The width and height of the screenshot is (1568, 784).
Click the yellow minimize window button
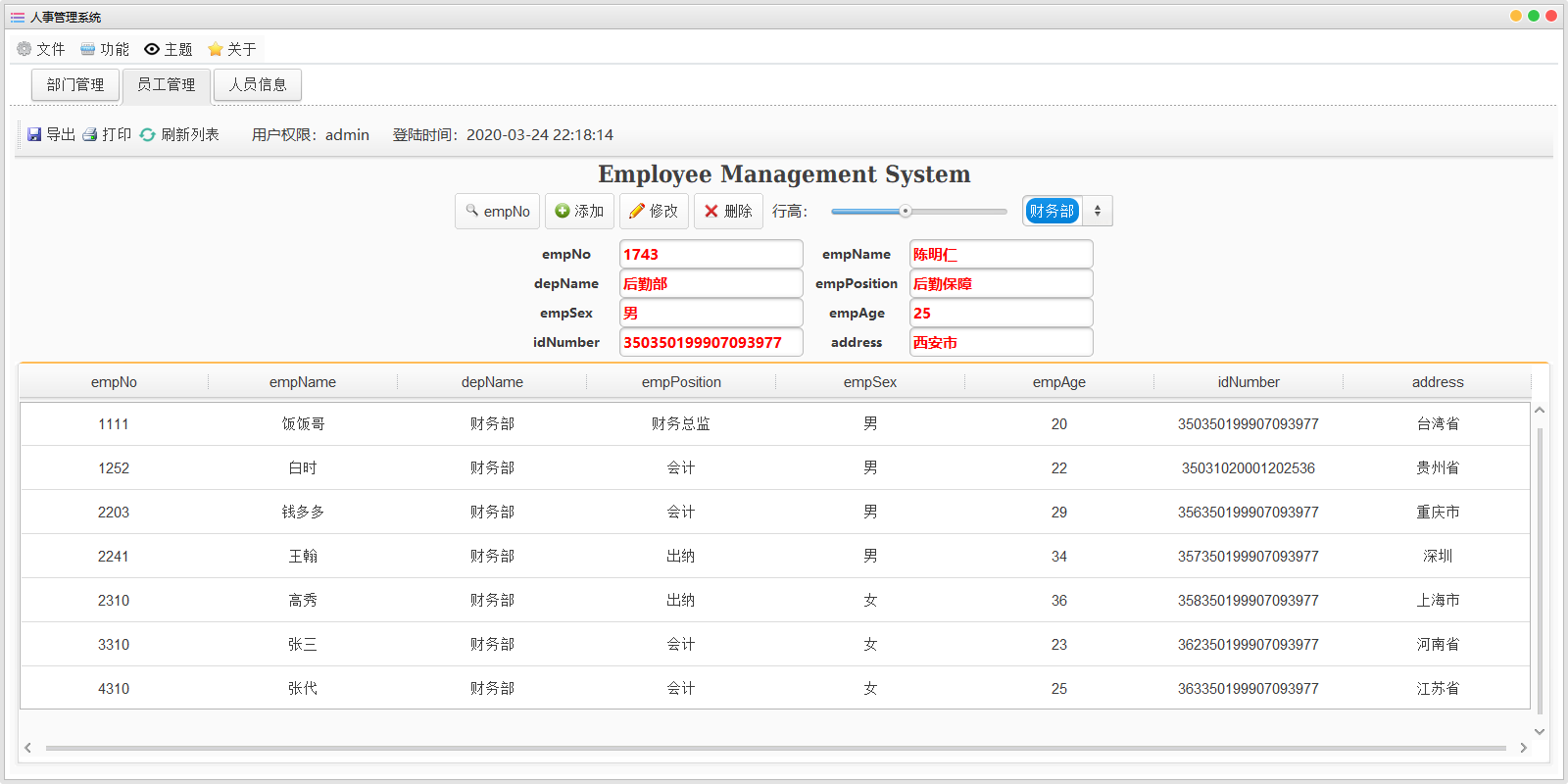click(x=1516, y=16)
